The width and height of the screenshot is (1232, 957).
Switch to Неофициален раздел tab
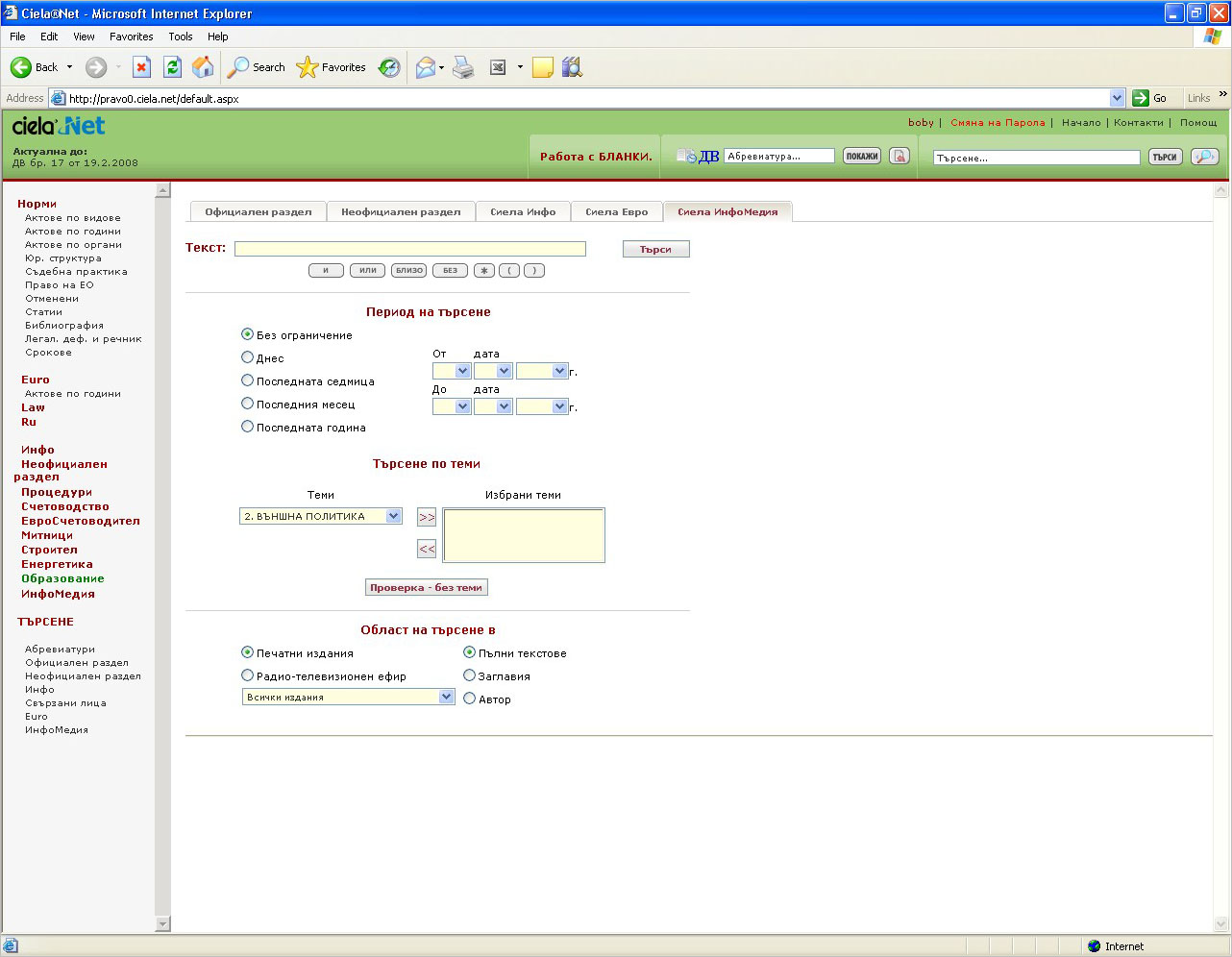tap(401, 211)
